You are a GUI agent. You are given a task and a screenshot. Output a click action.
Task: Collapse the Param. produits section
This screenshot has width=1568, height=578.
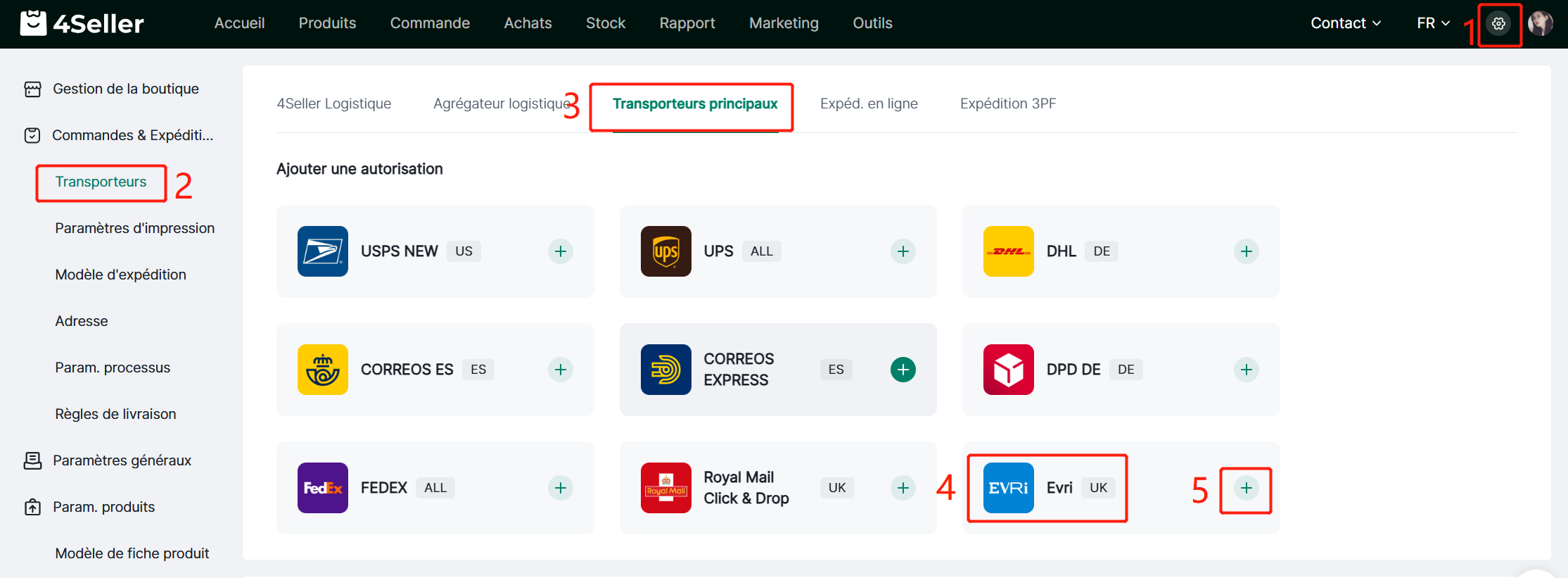(104, 507)
